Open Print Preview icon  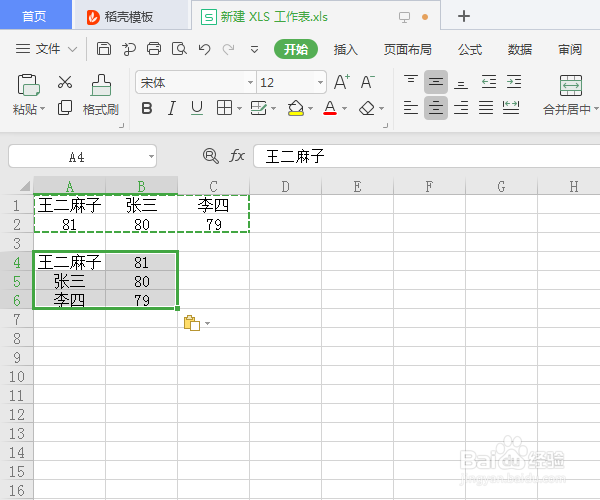click(x=179, y=49)
